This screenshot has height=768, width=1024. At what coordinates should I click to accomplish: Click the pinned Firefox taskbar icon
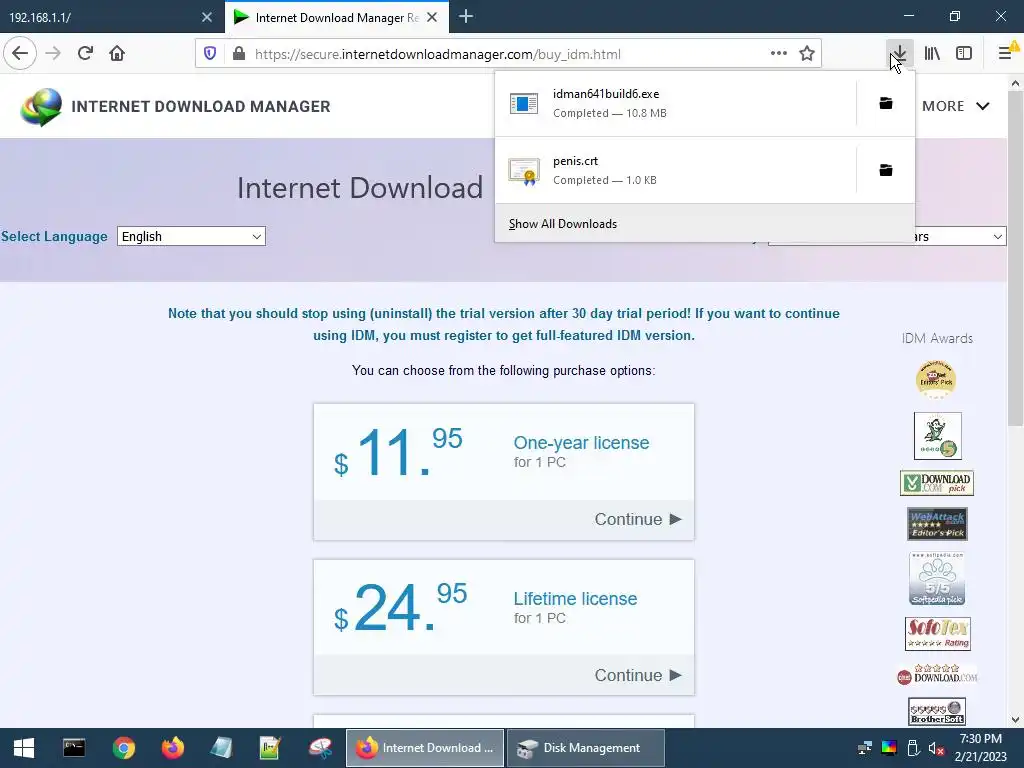(x=172, y=748)
